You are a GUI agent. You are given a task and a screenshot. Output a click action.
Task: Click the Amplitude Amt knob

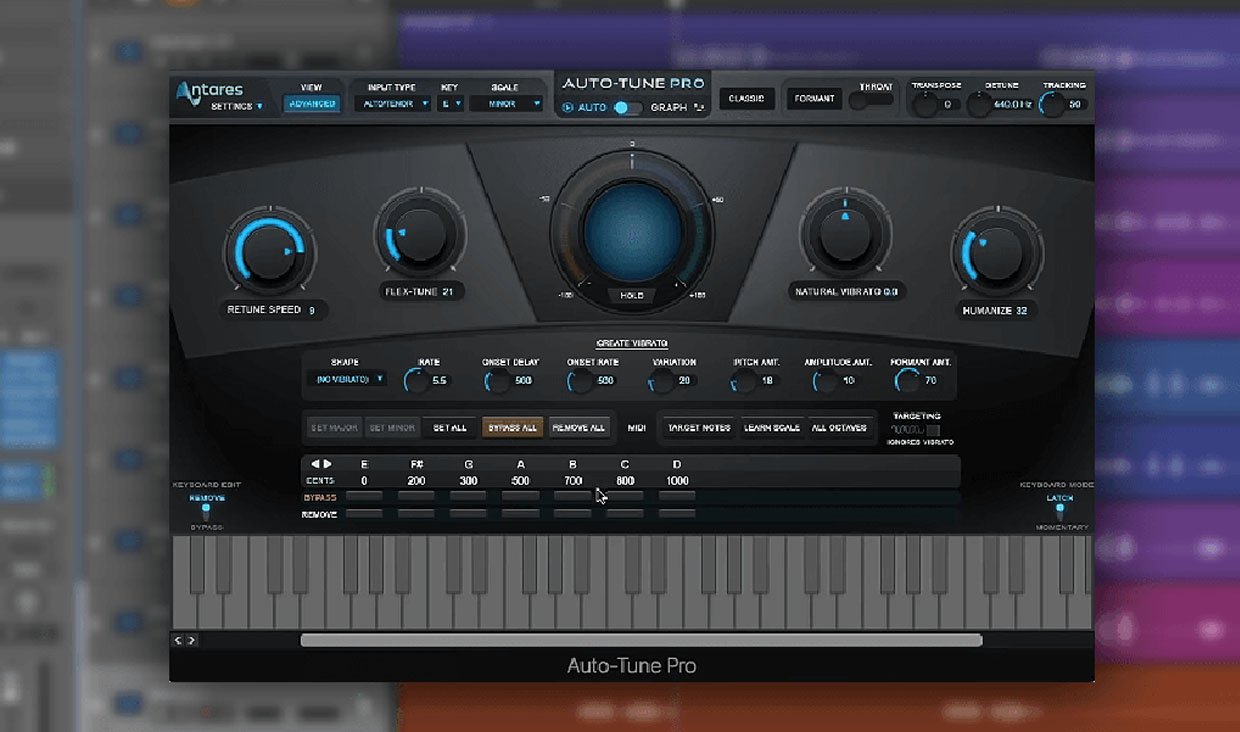click(x=825, y=380)
